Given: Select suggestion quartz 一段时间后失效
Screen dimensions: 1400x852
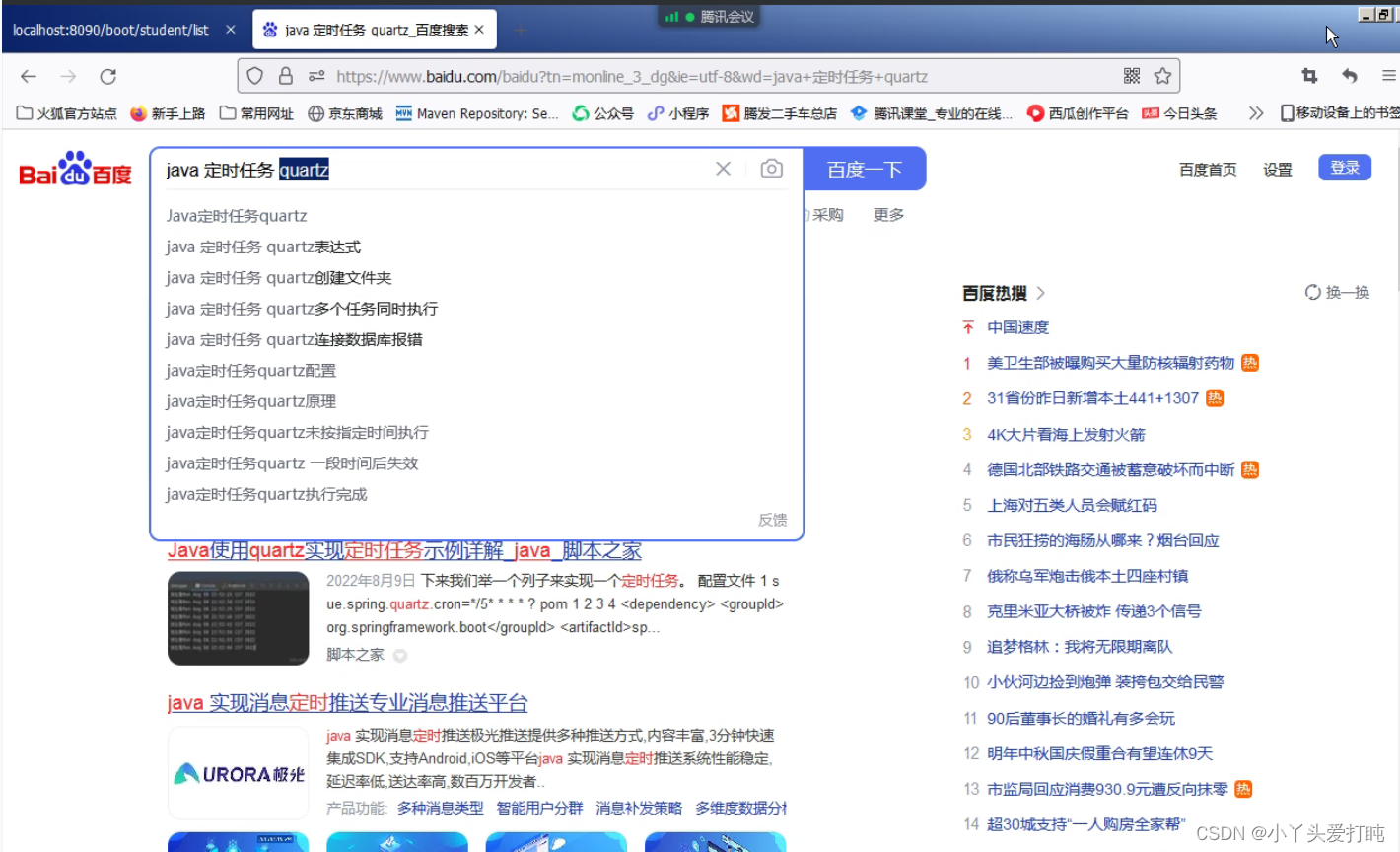Looking at the screenshot, I should 292,463.
